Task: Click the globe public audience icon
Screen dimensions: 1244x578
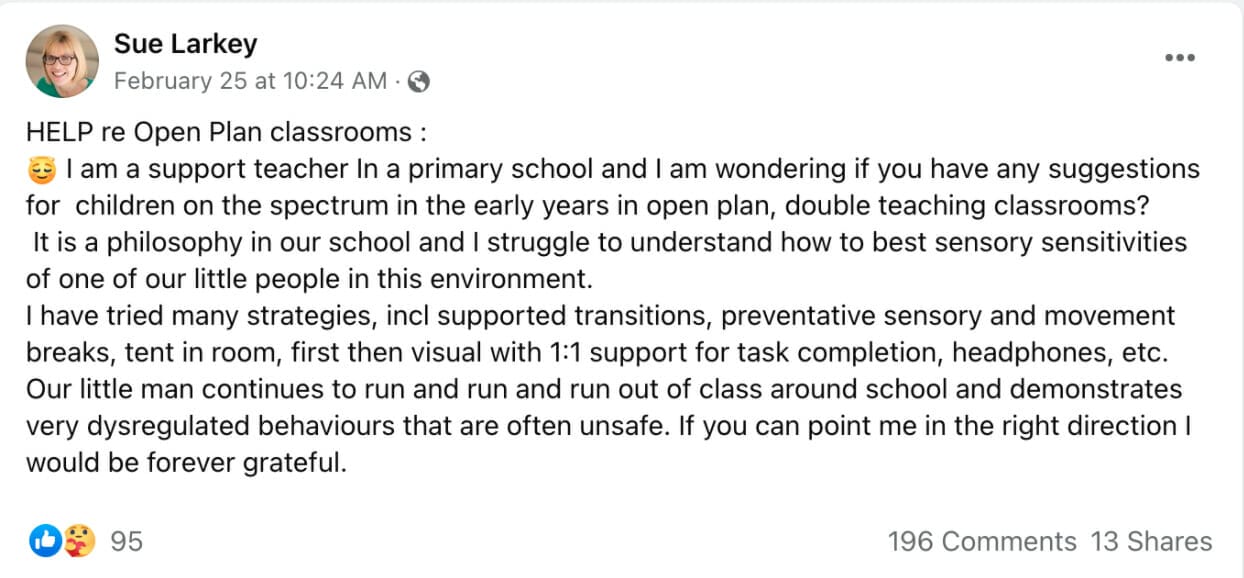Action: pos(419,82)
